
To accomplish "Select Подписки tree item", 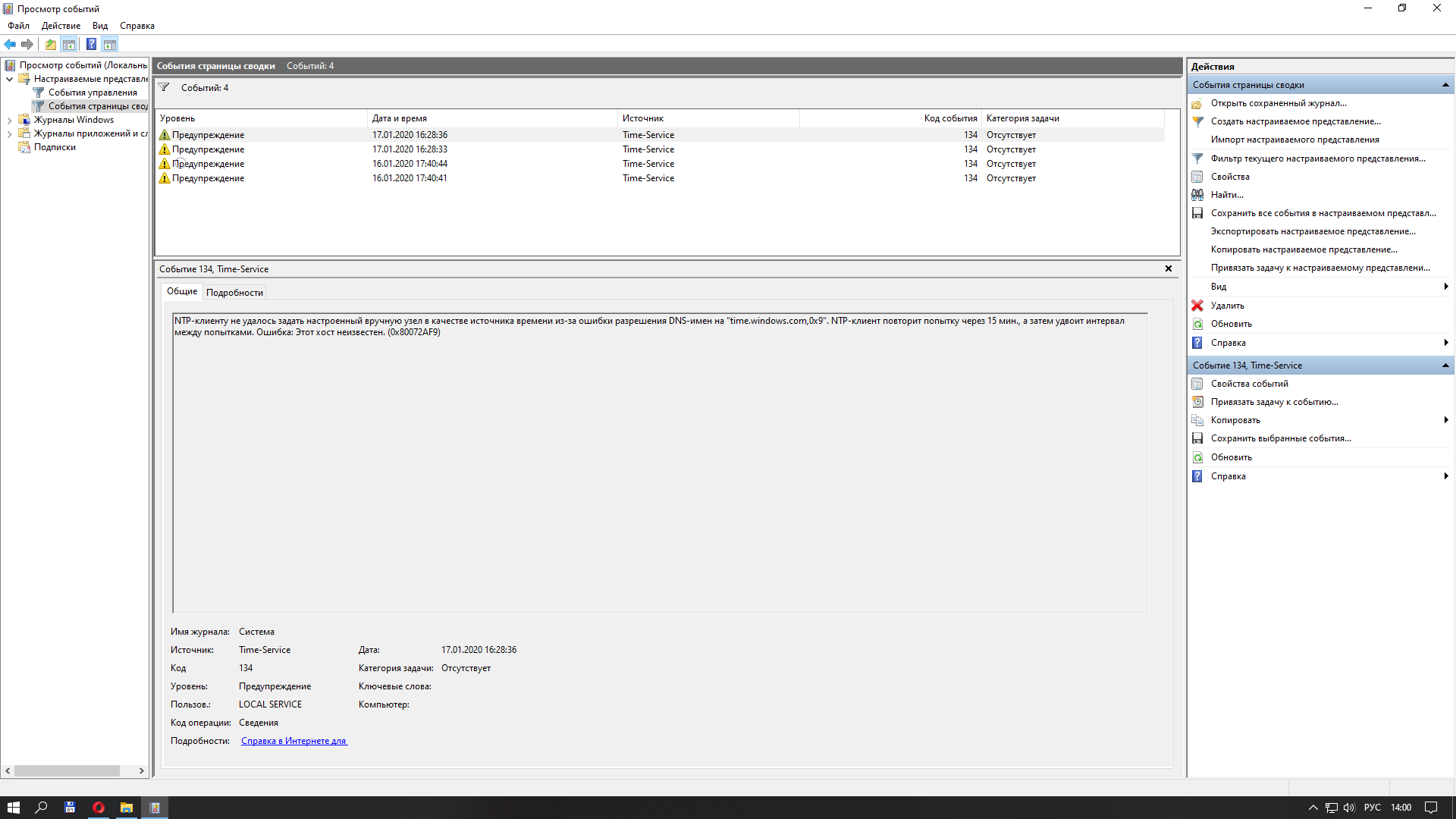I will (x=55, y=147).
